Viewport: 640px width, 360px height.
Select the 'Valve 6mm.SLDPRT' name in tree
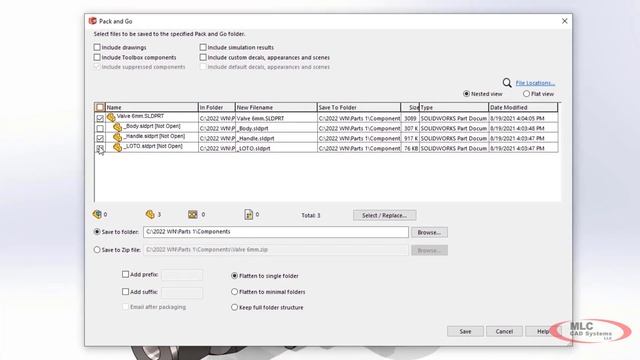tap(140, 116)
